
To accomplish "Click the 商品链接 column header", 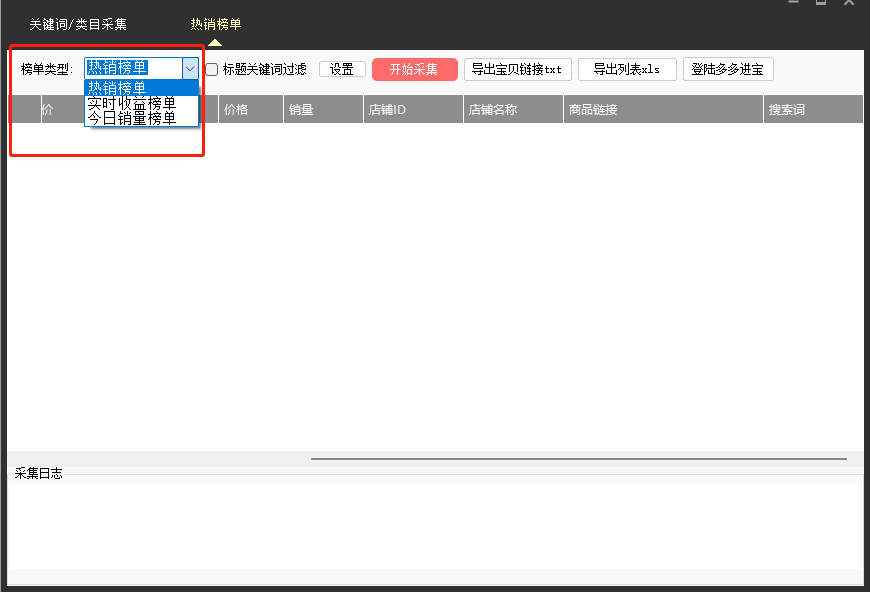I will [x=664, y=109].
